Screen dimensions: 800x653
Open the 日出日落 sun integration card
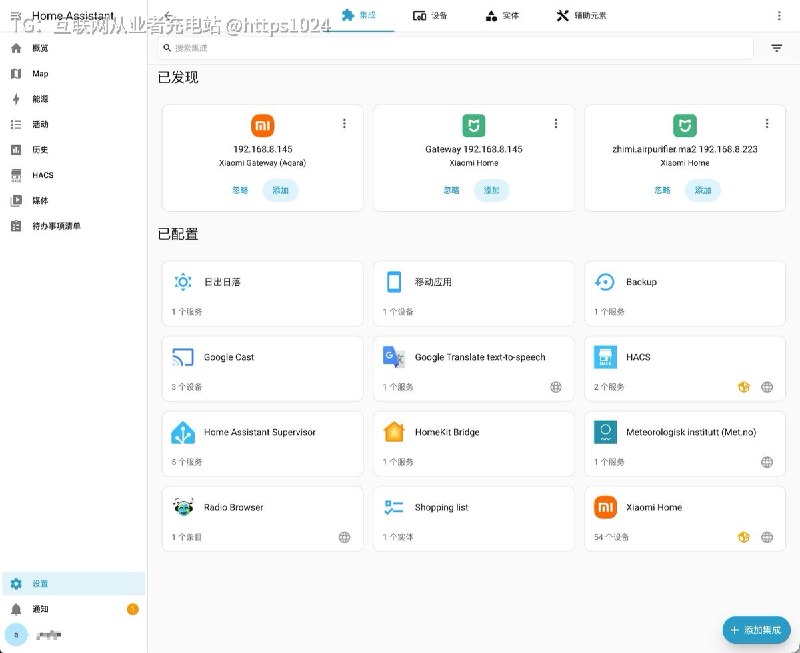263,294
